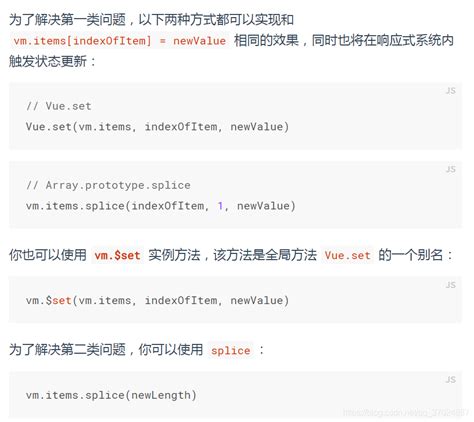Click the JS label on vm.$set code block
This screenshot has width=474, height=422.
(450, 285)
